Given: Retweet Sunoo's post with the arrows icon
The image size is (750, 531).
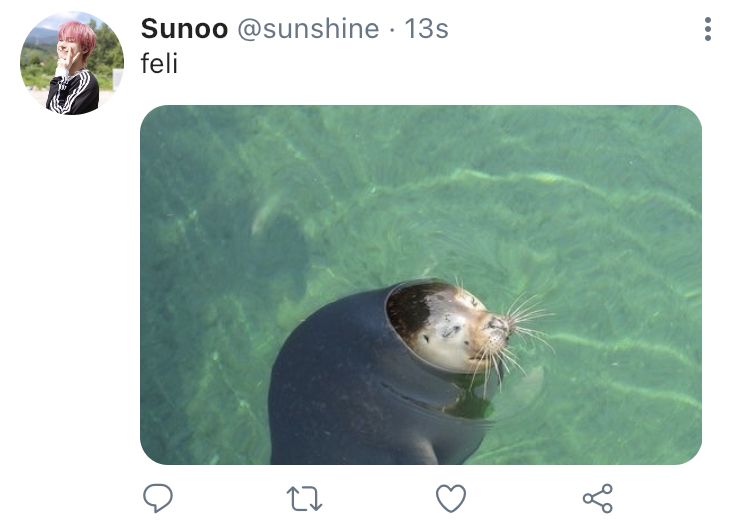Looking at the screenshot, I should click(x=304, y=498).
